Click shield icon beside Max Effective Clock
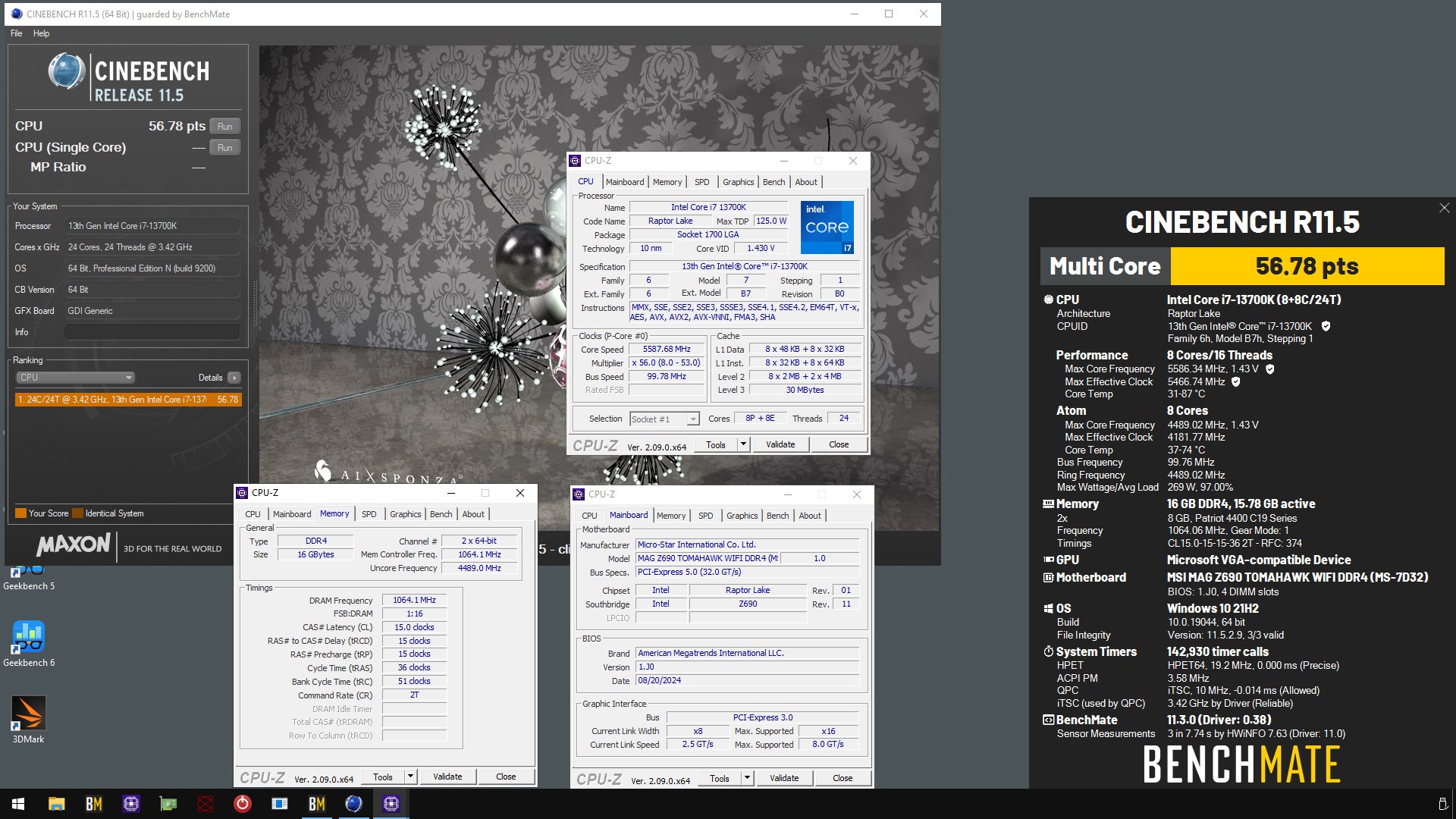Screen dimensions: 1456x819 1235,382
